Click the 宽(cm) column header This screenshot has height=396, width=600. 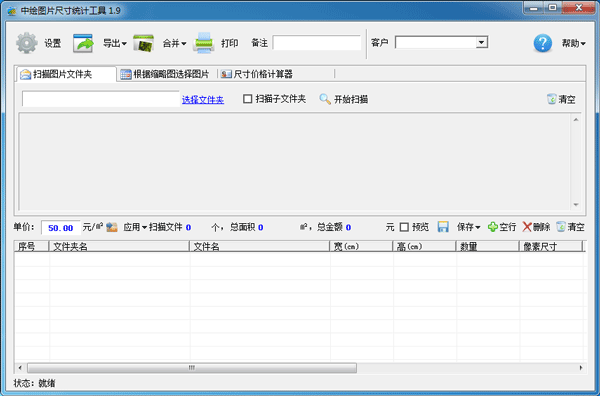click(x=361, y=246)
